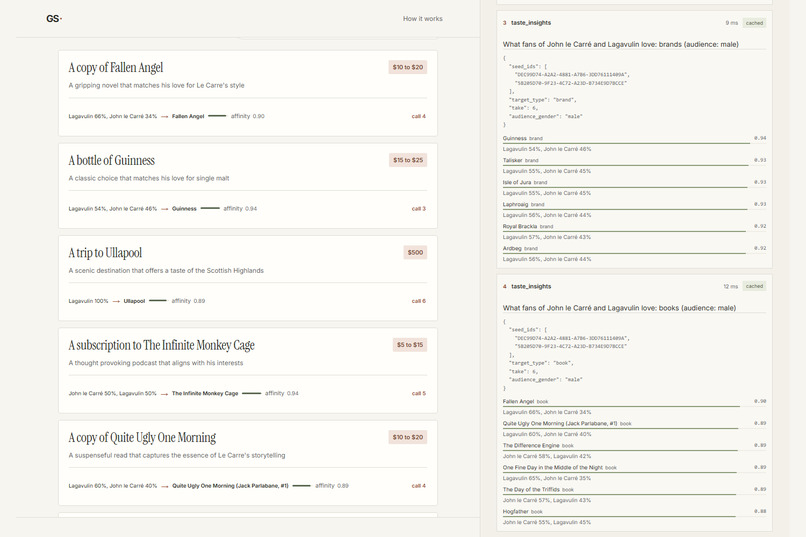Click 'A thought provoking podcast' description

[x=156, y=363]
